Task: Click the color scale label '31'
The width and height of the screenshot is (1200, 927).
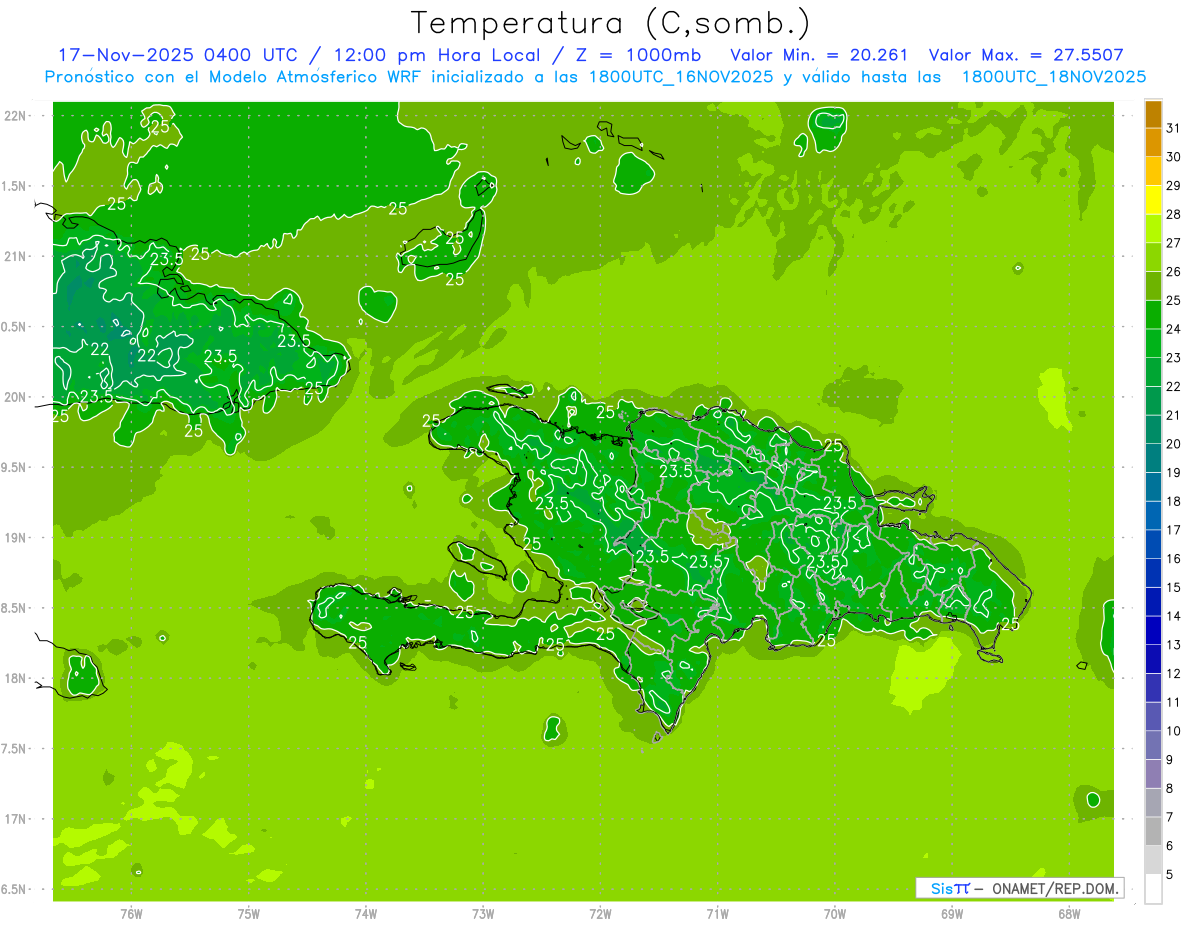Action: click(x=1173, y=128)
